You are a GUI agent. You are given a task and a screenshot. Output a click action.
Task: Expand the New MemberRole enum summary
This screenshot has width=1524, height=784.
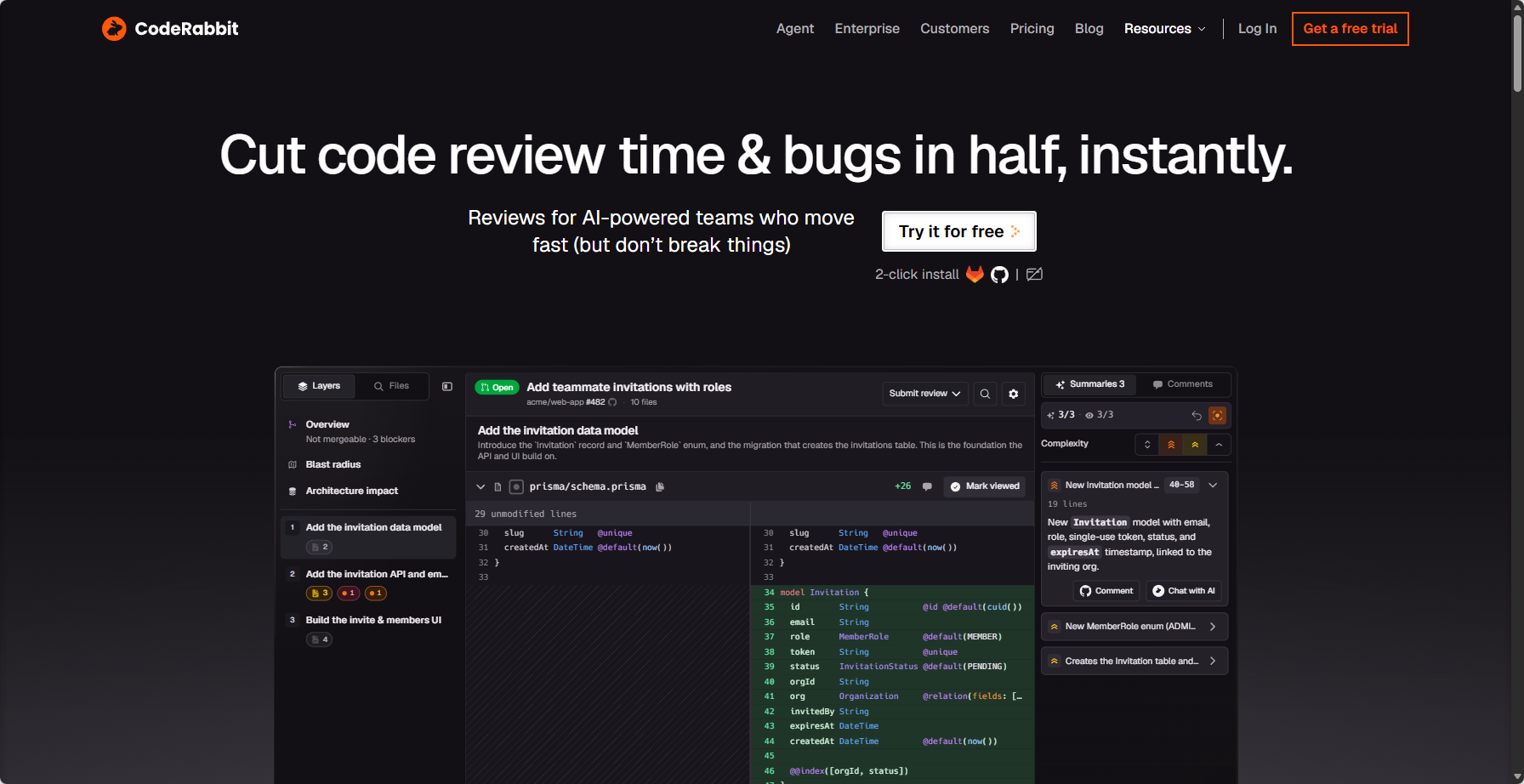point(1134,627)
